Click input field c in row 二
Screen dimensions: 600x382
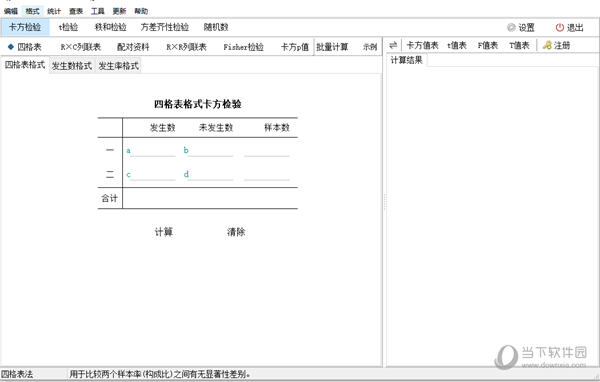point(153,175)
